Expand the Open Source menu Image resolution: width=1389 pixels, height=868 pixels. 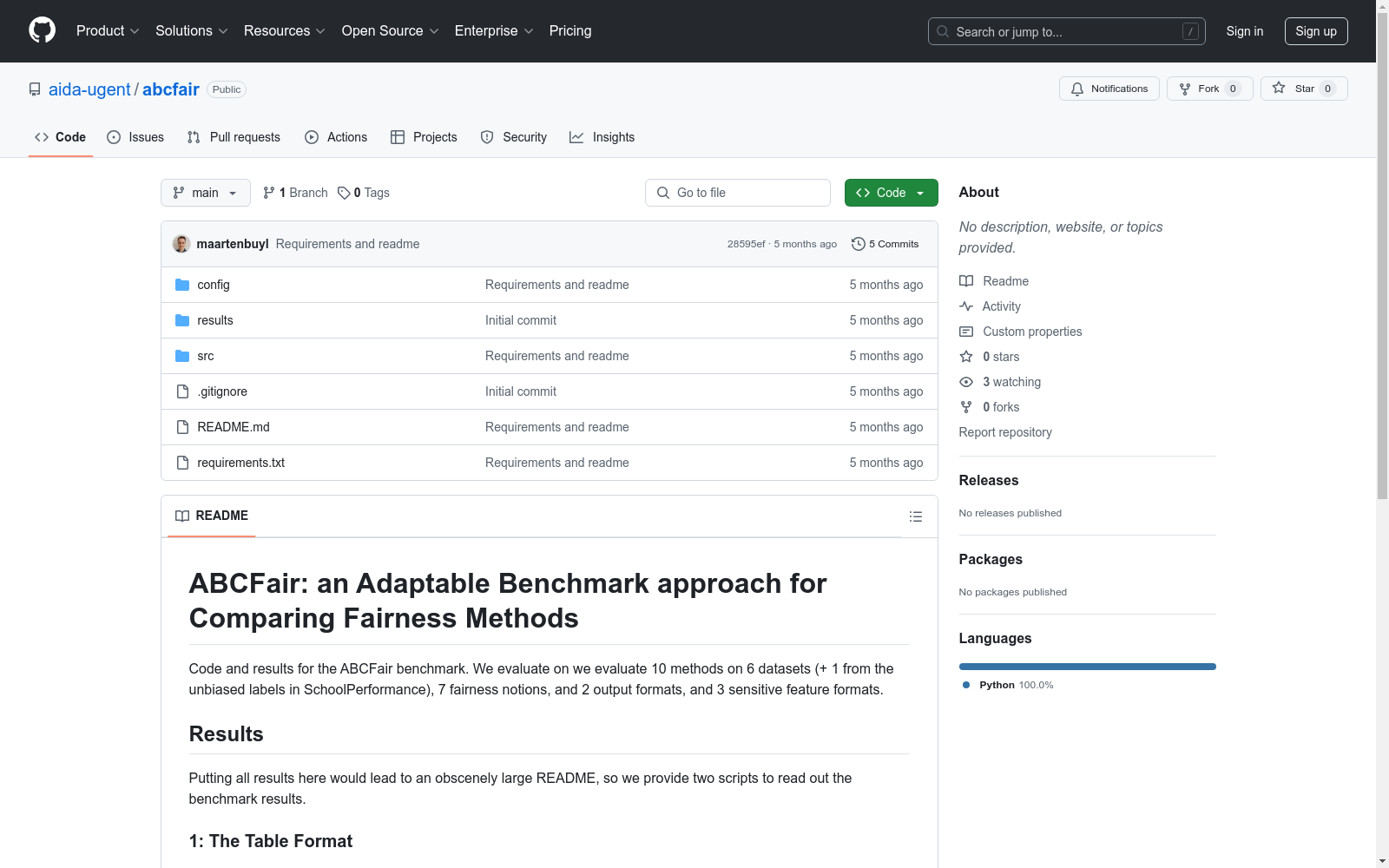click(391, 31)
